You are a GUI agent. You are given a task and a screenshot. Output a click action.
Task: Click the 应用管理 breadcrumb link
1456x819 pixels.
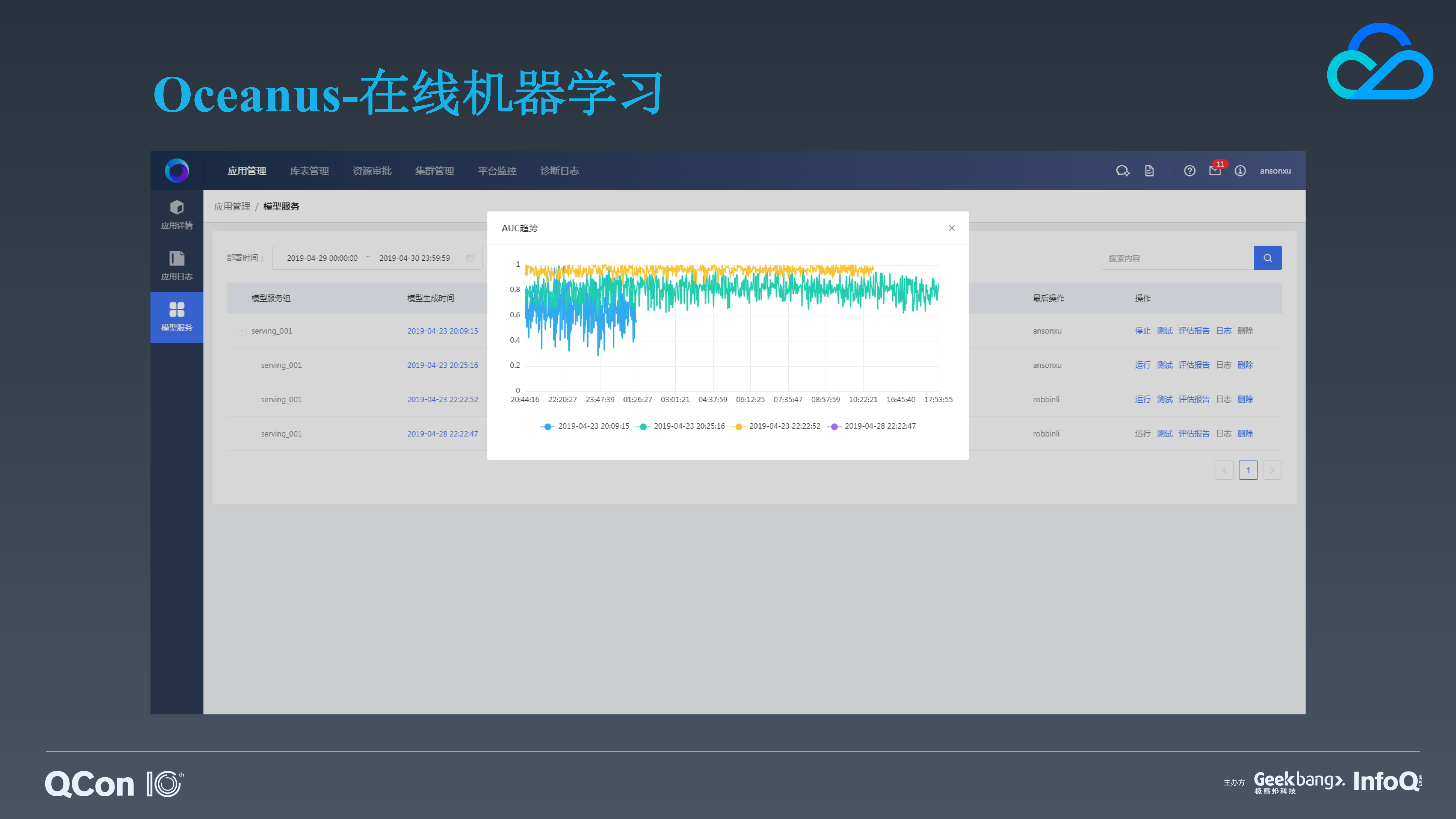pos(232,206)
